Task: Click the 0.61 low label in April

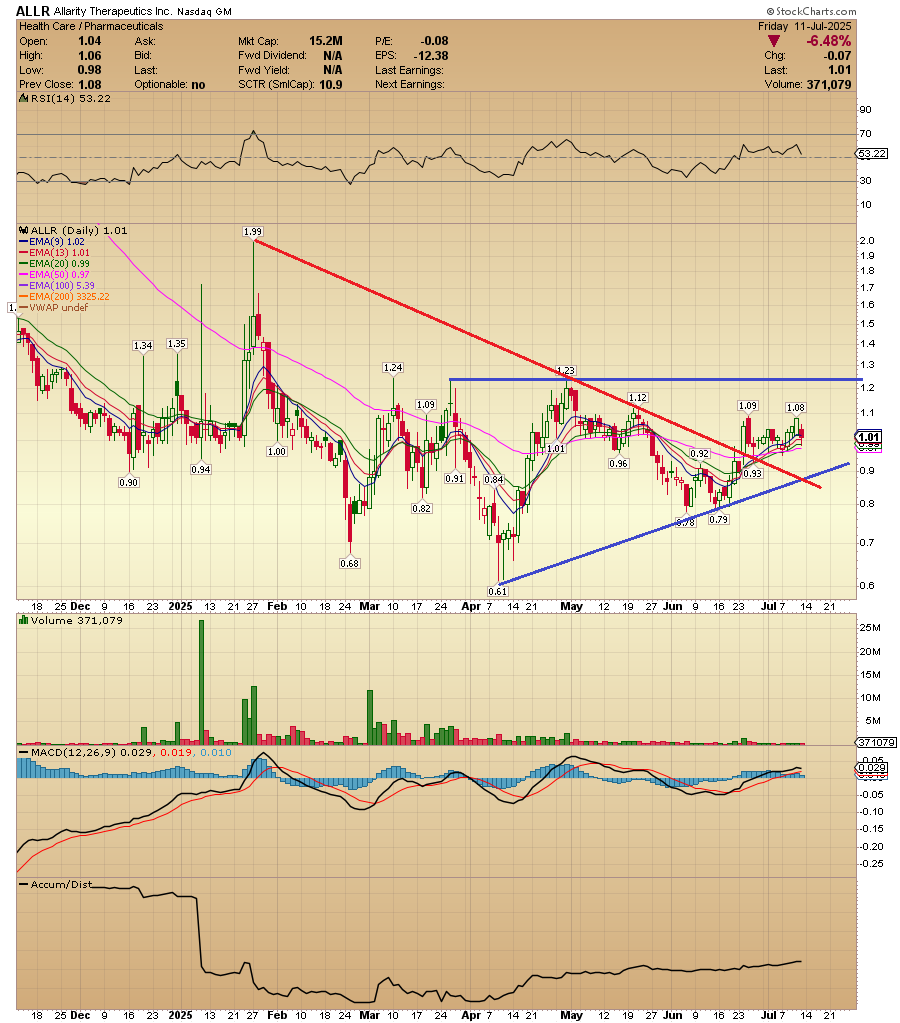Action: coord(497,592)
